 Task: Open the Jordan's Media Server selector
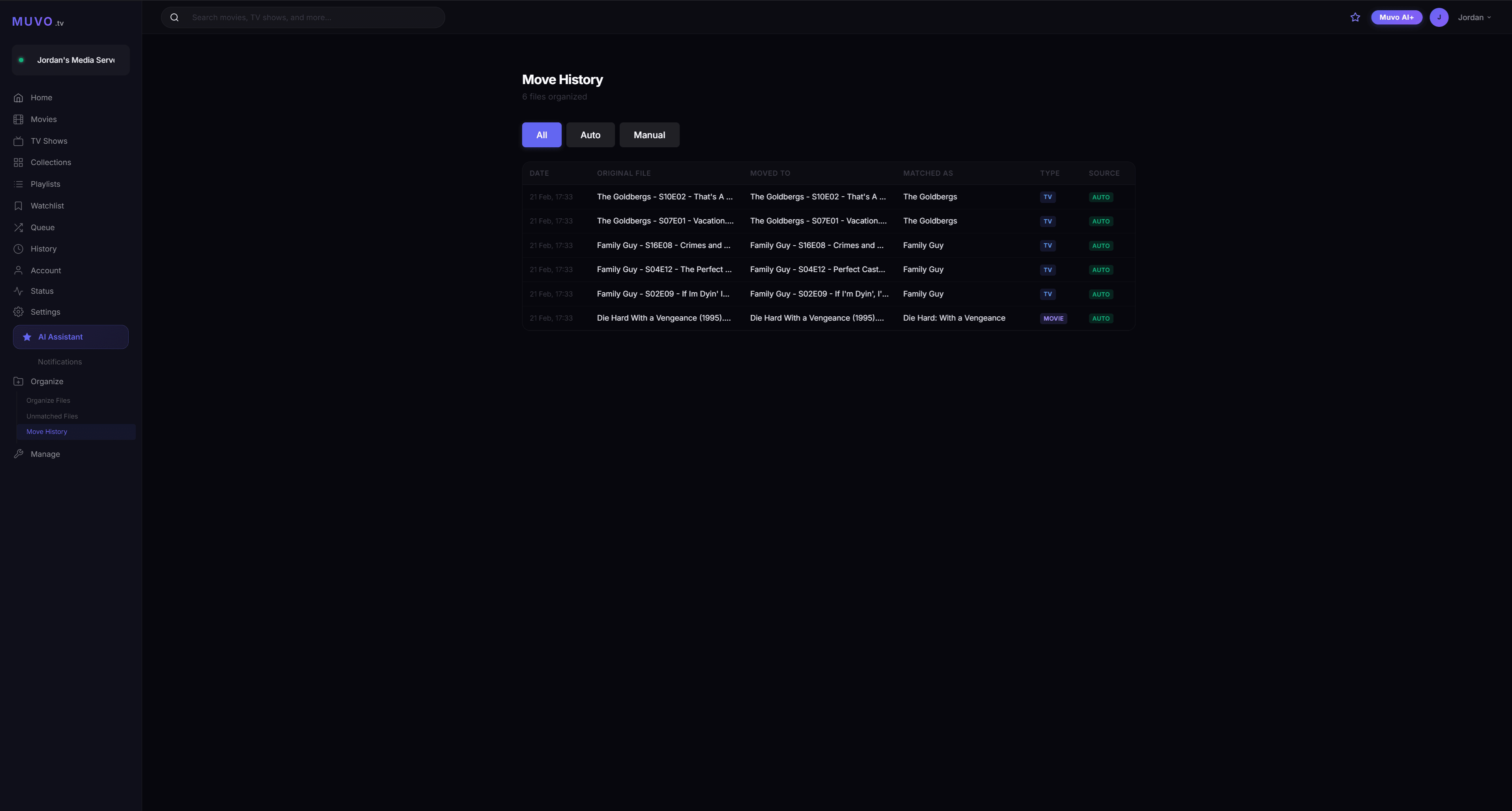(x=70, y=59)
